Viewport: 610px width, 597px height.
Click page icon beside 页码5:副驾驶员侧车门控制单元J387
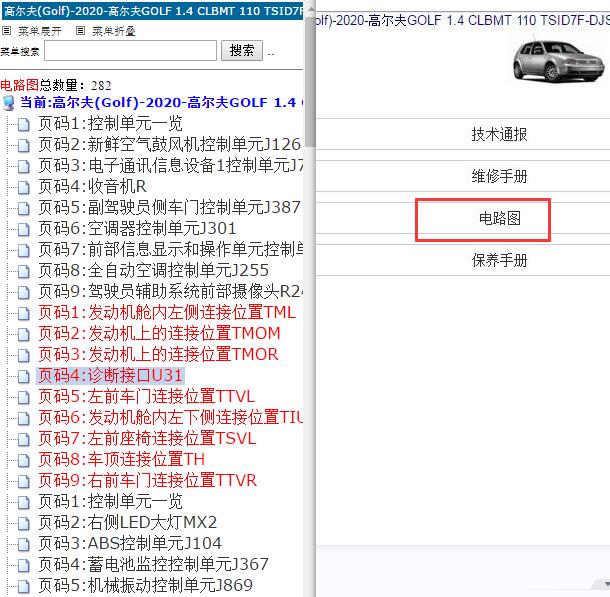coord(24,208)
